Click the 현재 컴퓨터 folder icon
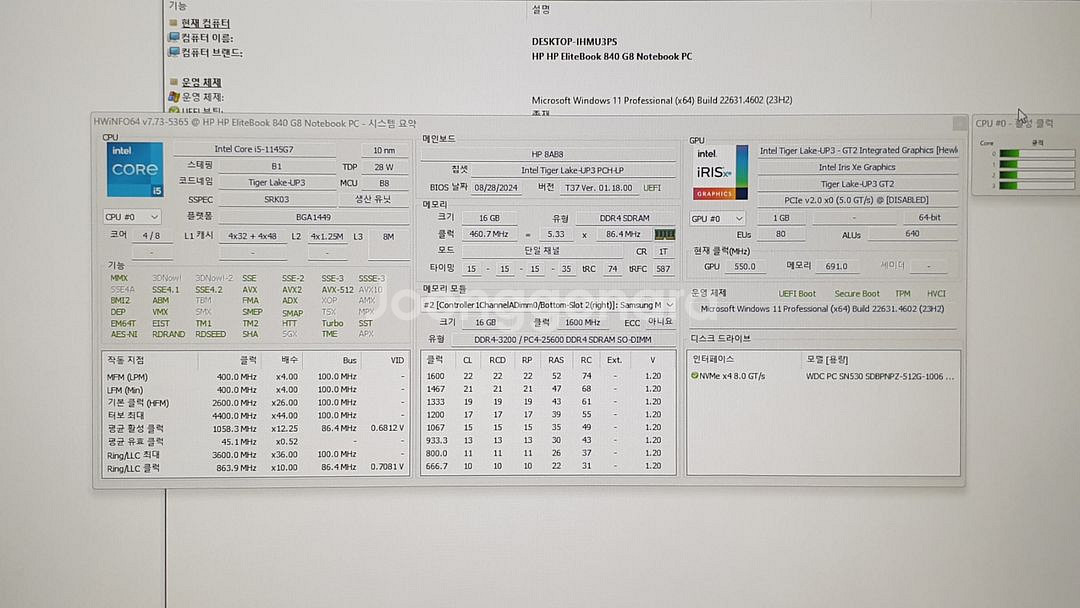The image size is (1080, 608). point(174,23)
